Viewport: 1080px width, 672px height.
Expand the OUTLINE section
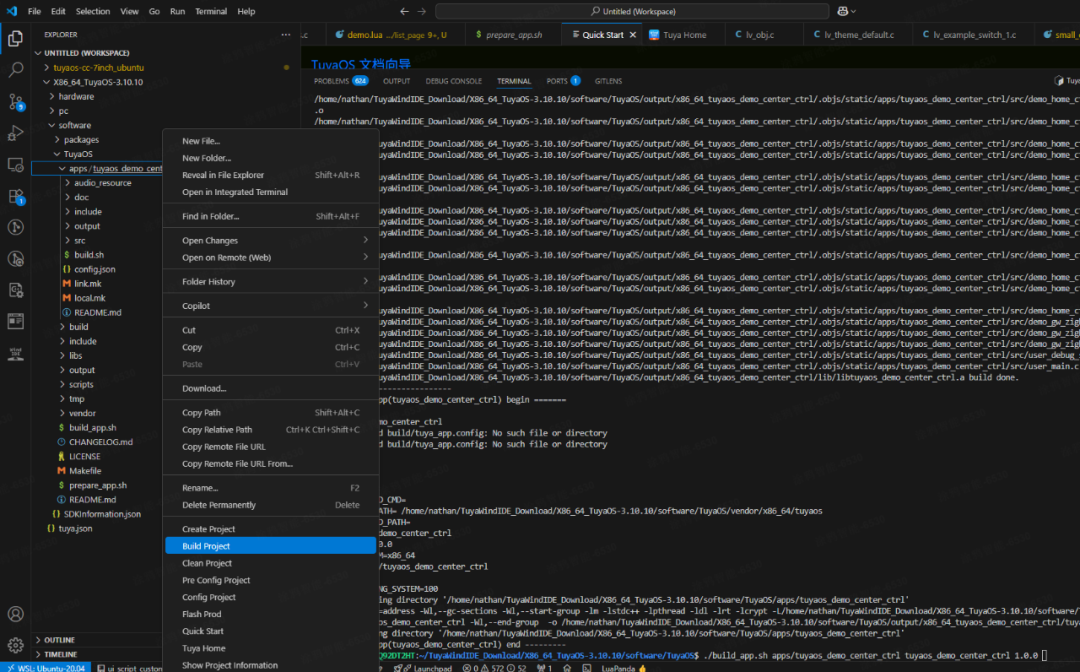[59, 640]
